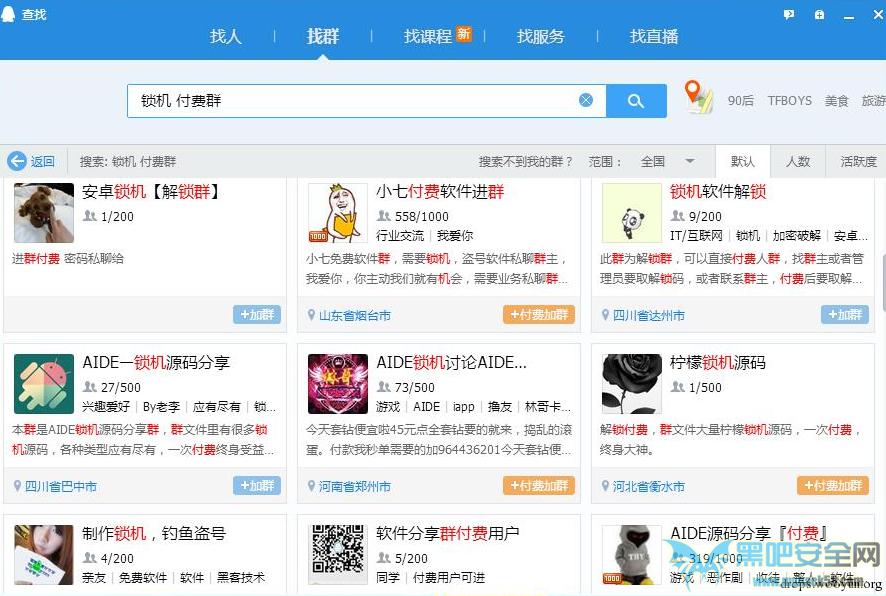Sort results by 人数 tab

click(798, 162)
